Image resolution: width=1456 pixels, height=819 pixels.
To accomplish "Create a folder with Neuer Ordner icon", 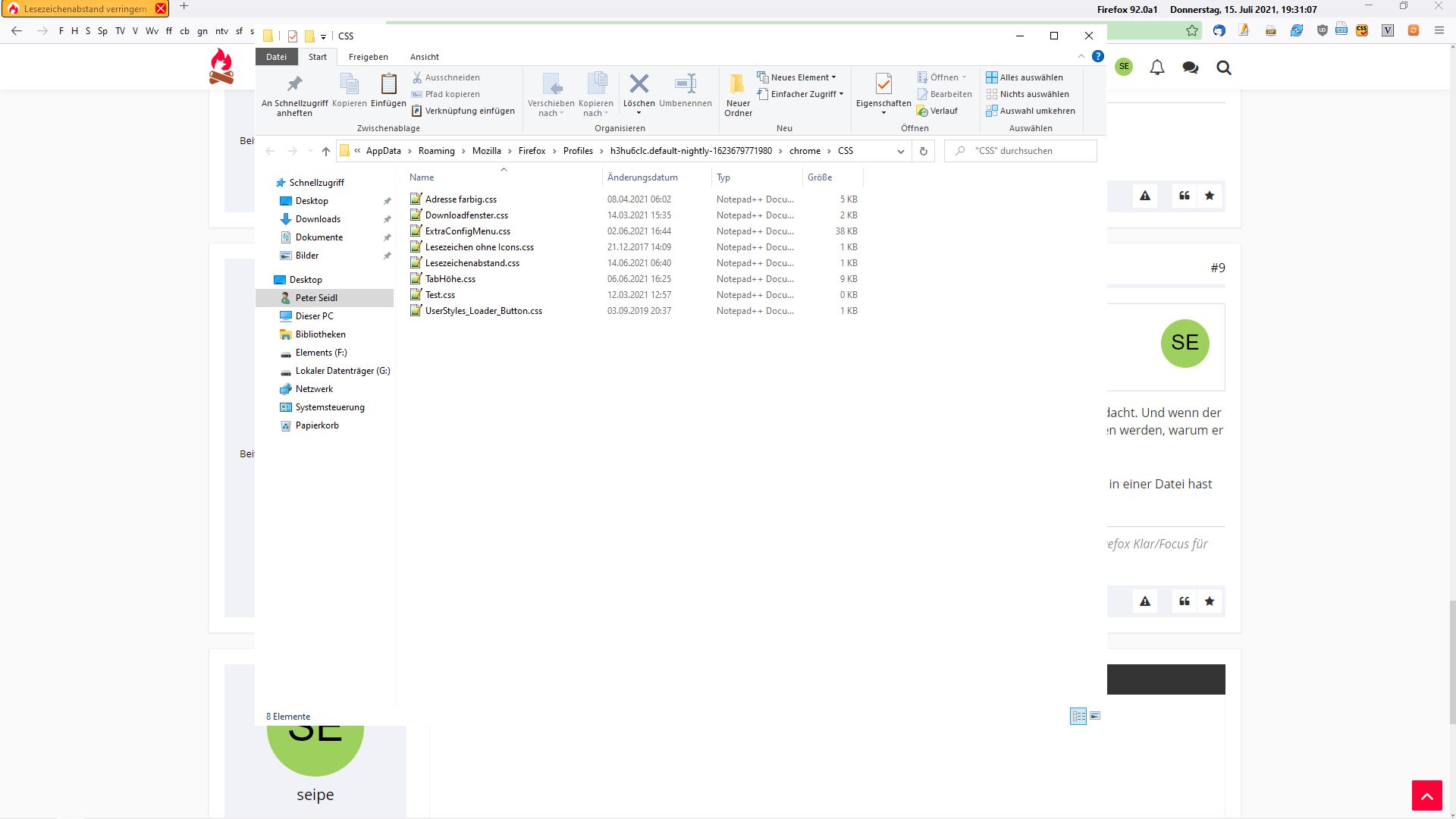I will [737, 84].
